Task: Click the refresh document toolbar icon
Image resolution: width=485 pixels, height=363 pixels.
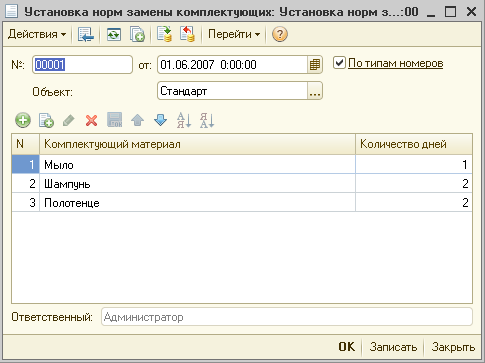Action: (x=114, y=34)
